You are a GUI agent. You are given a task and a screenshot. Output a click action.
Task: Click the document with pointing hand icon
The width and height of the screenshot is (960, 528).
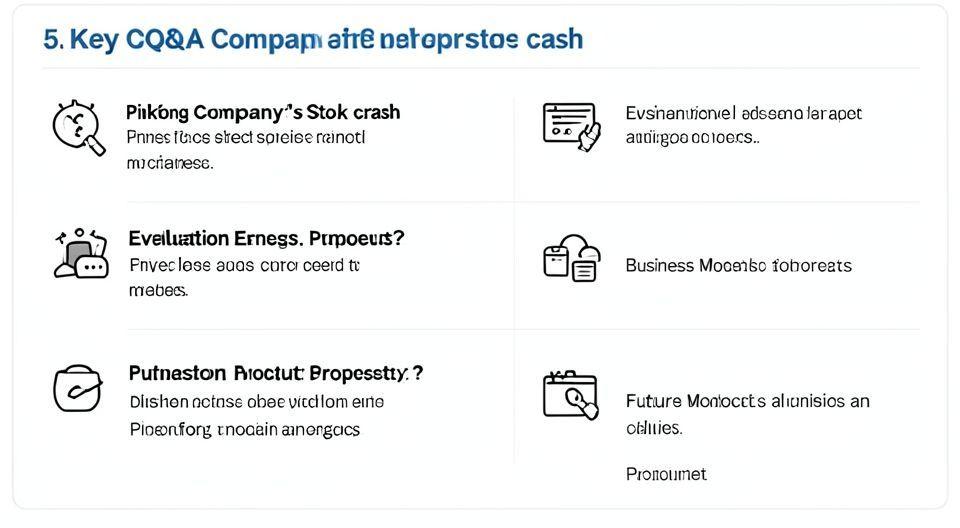click(x=571, y=127)
